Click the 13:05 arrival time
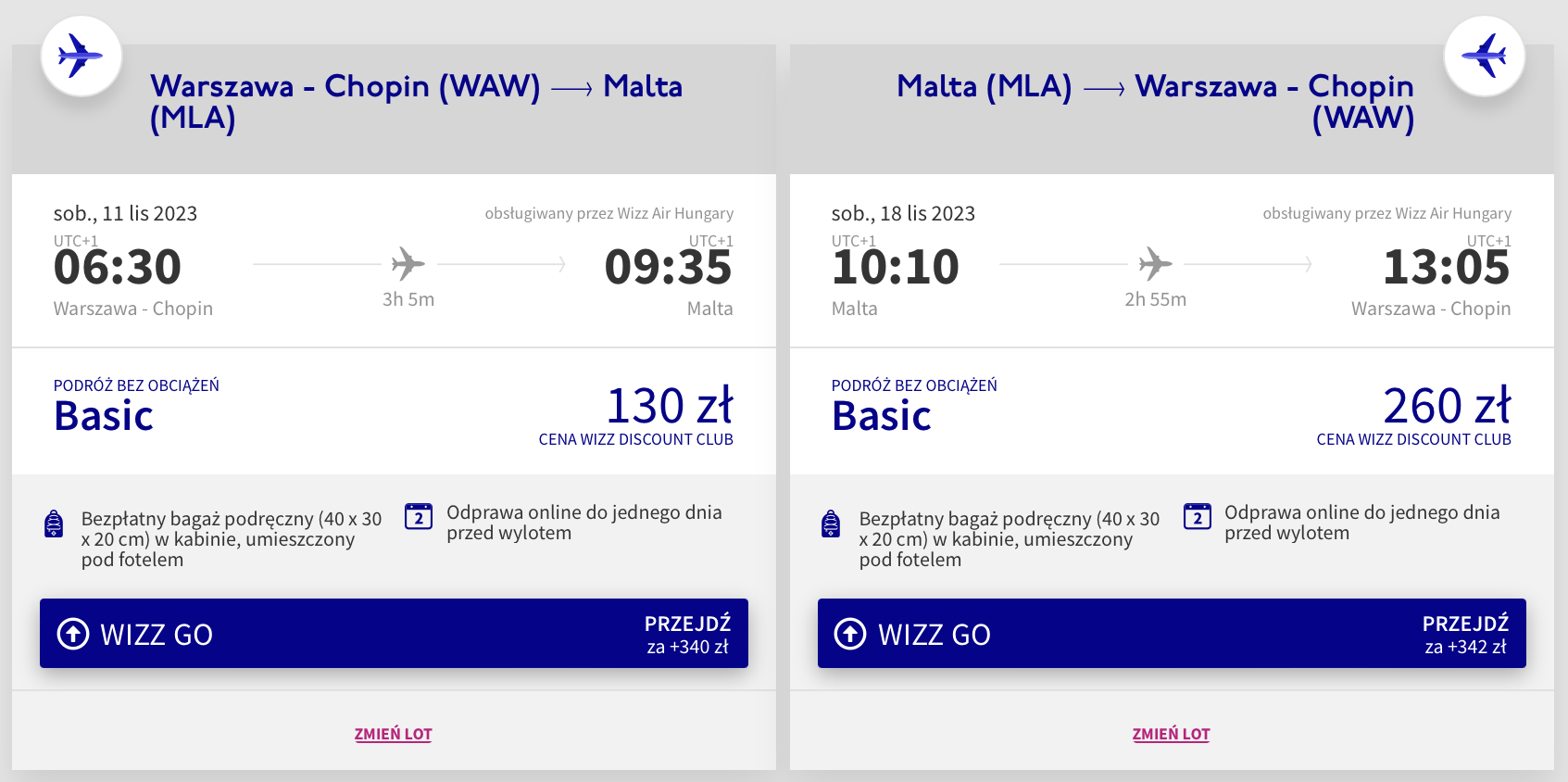The width and height of the screenshot is (1568, 782). (1446, 267)
